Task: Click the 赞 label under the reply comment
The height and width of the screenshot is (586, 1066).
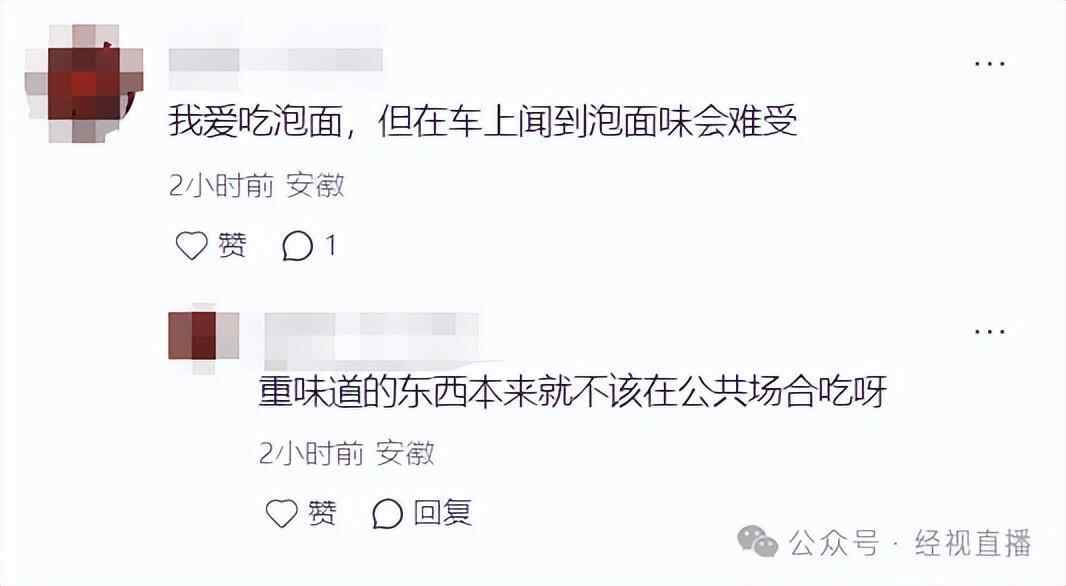Action: 322,513
